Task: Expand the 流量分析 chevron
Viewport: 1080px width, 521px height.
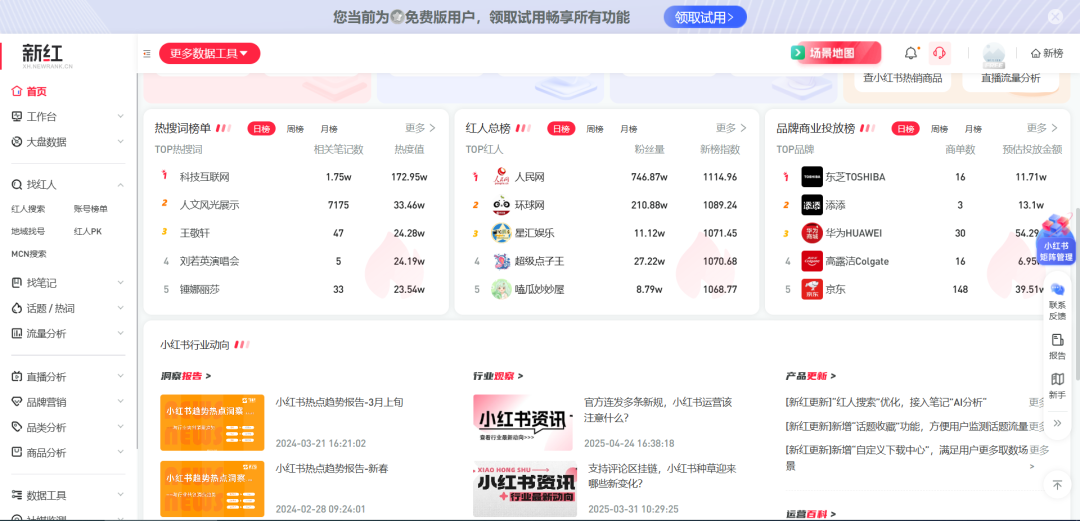Action: click(121, 334)
